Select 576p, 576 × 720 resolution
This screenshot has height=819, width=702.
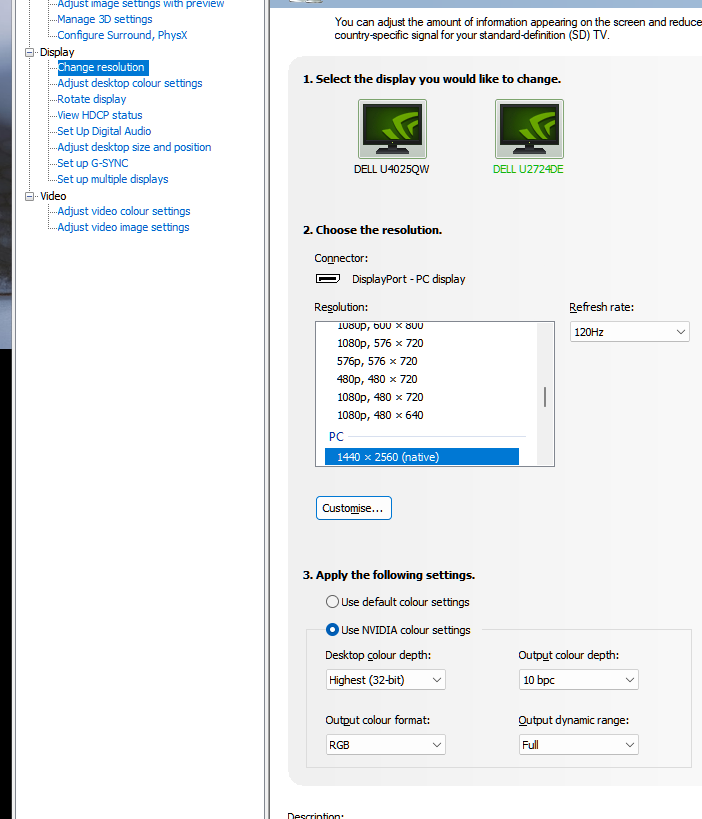[x=377, y=361]
